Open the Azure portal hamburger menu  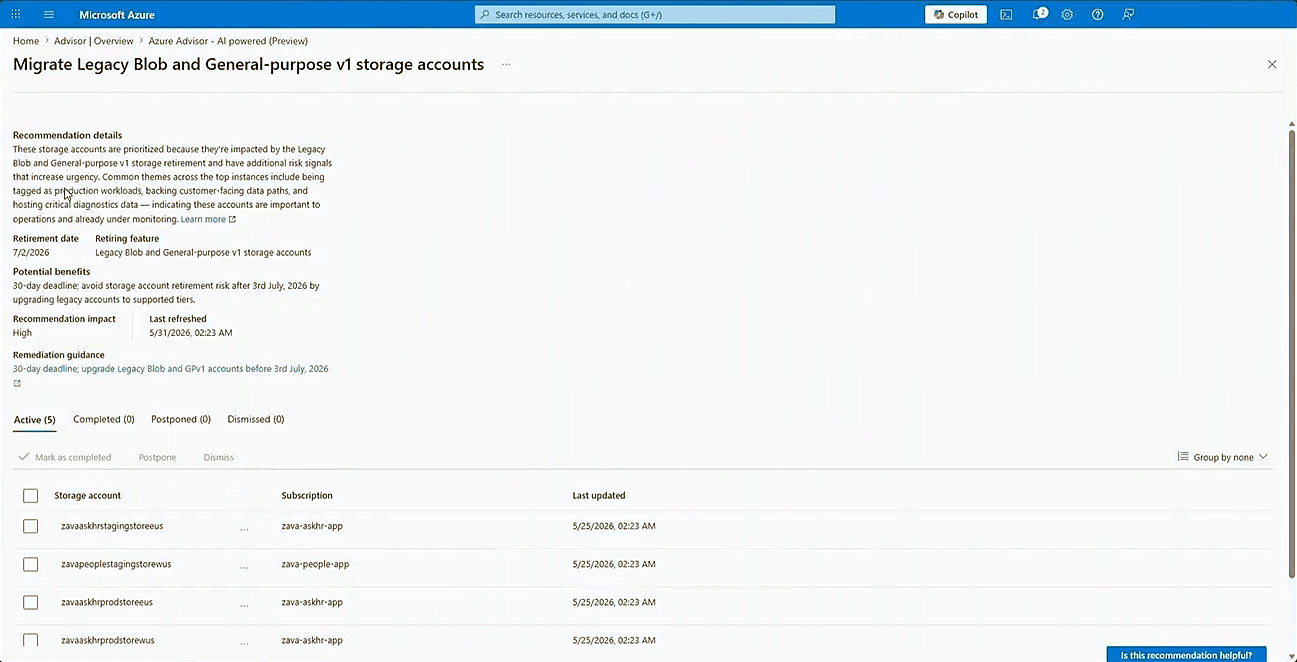[x=49, y=15]
